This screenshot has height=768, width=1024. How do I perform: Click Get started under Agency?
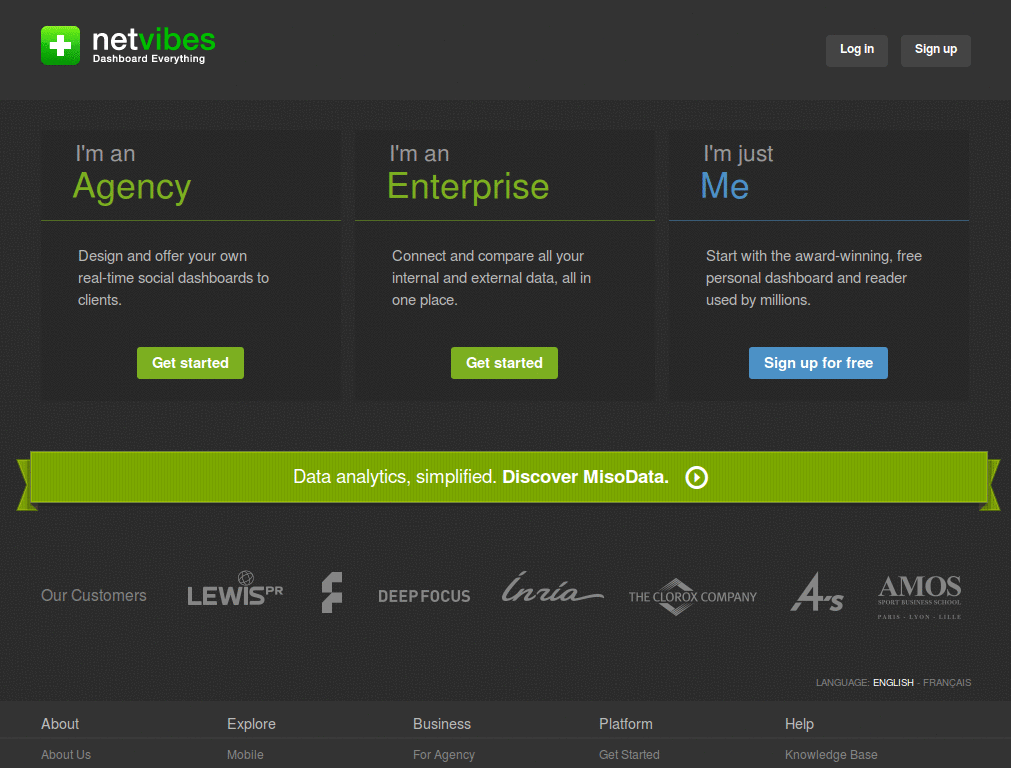pyautogui.click(x=190, y=362)
